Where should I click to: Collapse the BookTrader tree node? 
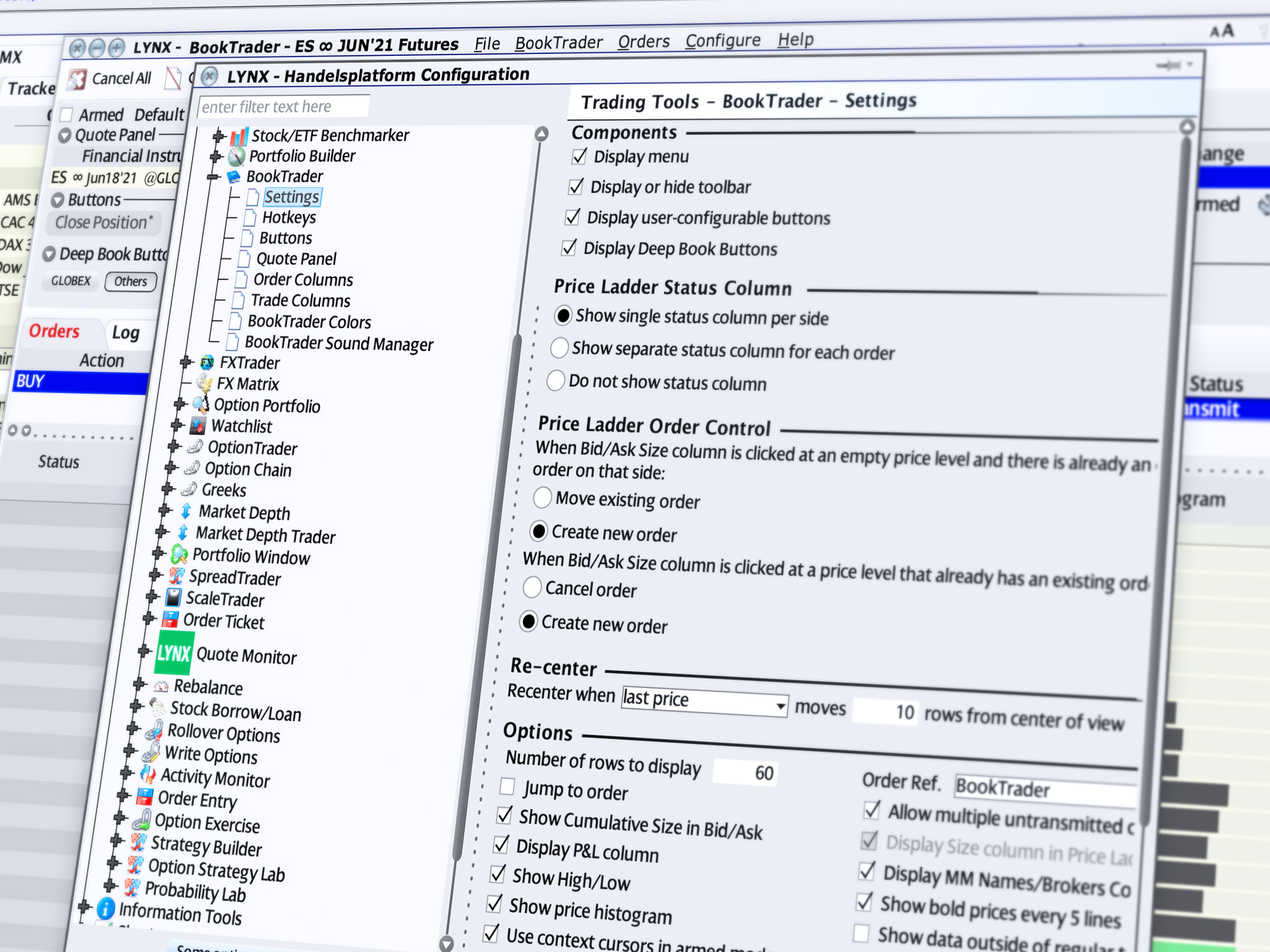coord(213,176)
